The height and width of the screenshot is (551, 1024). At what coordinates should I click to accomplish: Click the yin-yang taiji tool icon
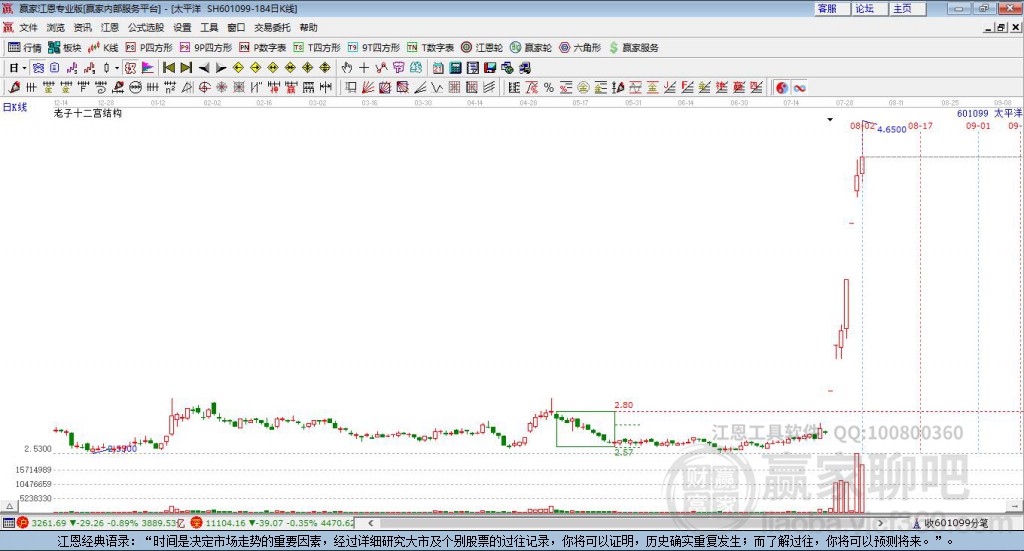click(x=781, y=88)
